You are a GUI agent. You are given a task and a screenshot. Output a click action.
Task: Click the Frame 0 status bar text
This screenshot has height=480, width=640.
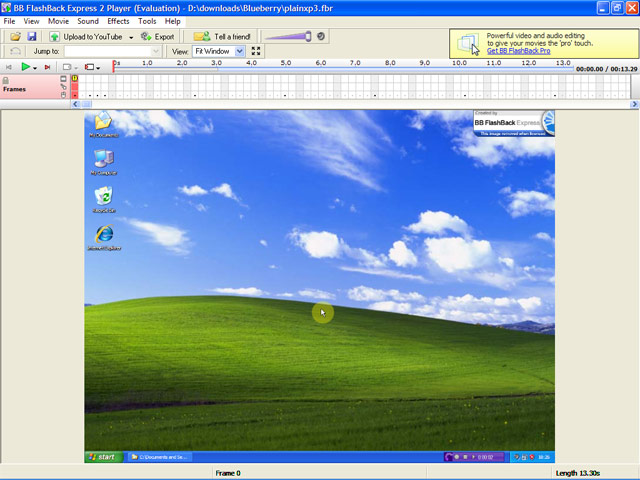point(228,473)
